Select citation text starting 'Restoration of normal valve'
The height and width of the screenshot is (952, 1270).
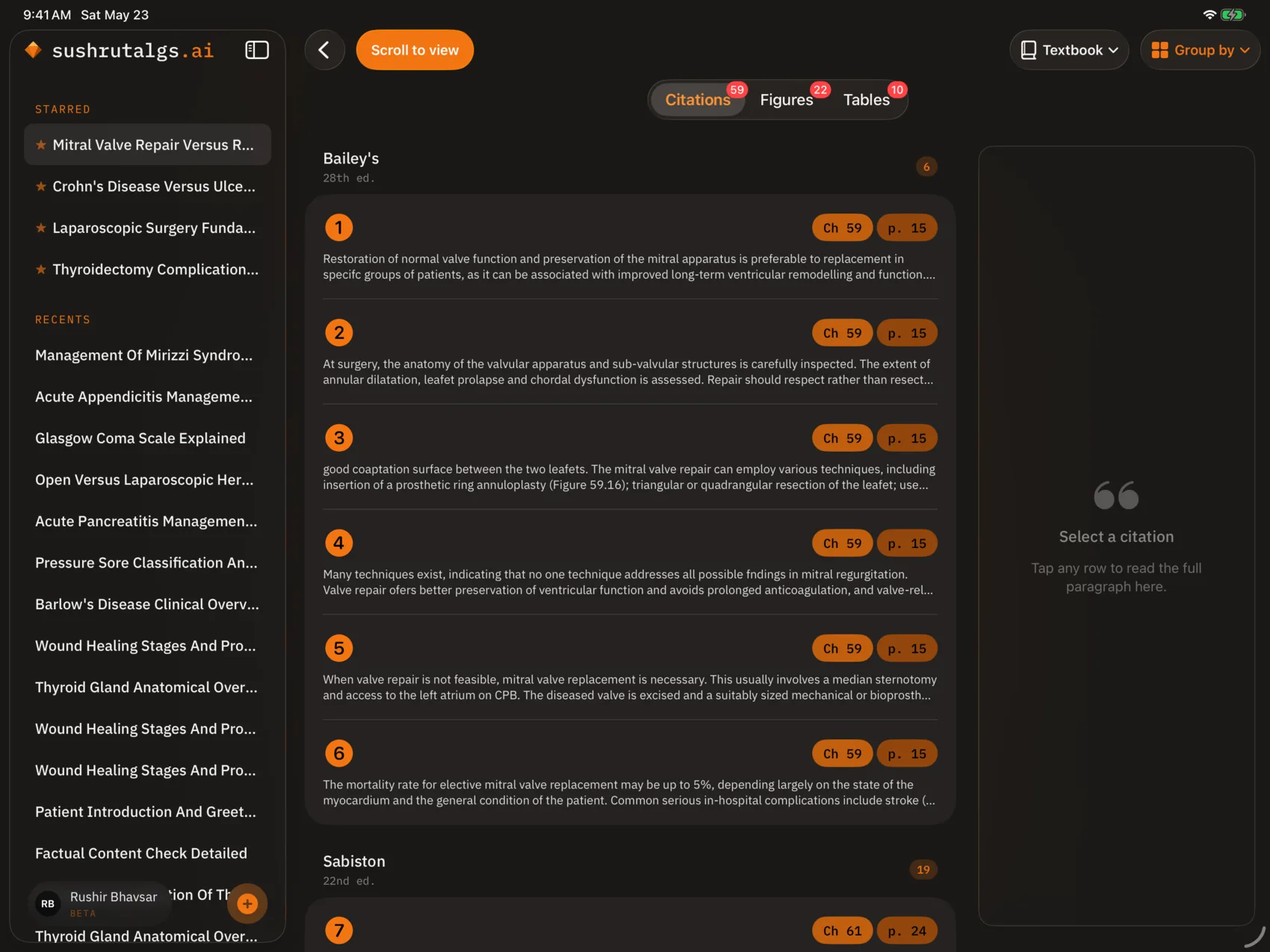(629, 267)
